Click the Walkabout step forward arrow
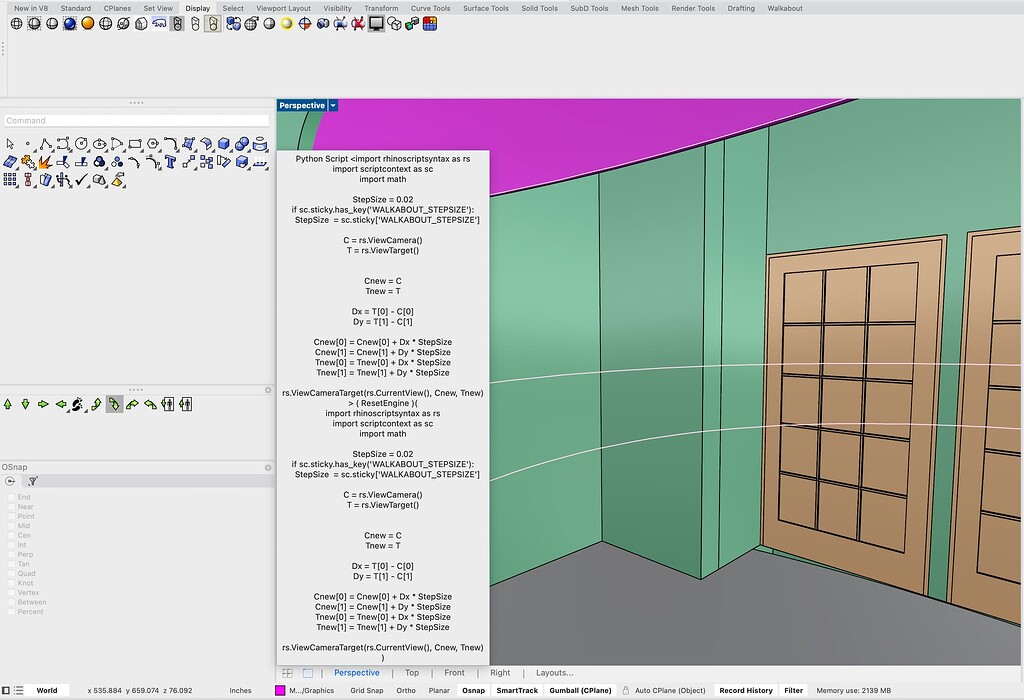The width and height of the screenshot is (1024, 700). [x=8, y=404]
